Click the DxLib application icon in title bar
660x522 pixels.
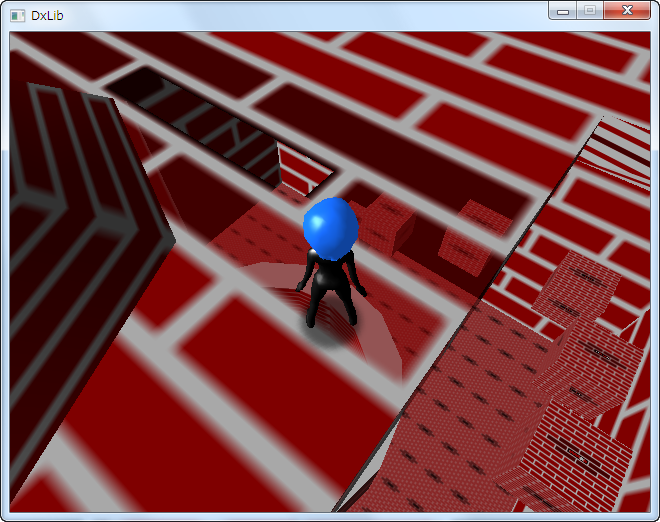pos(17,16)
